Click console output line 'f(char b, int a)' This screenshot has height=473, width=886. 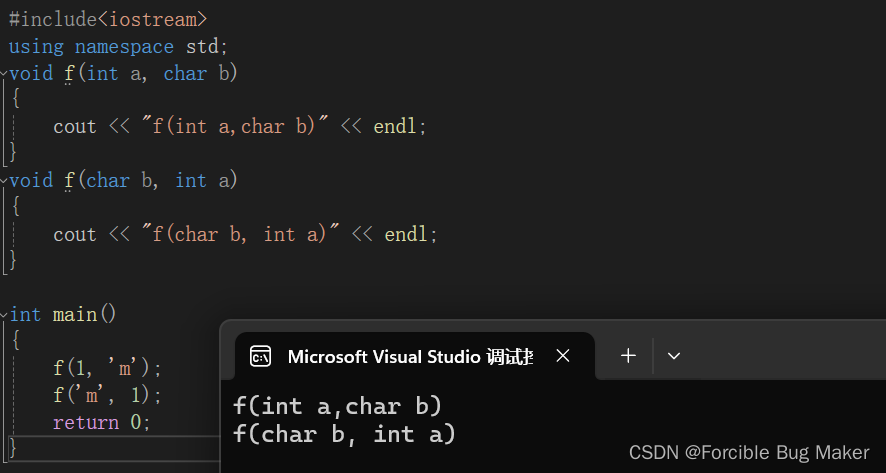[344, 434]
